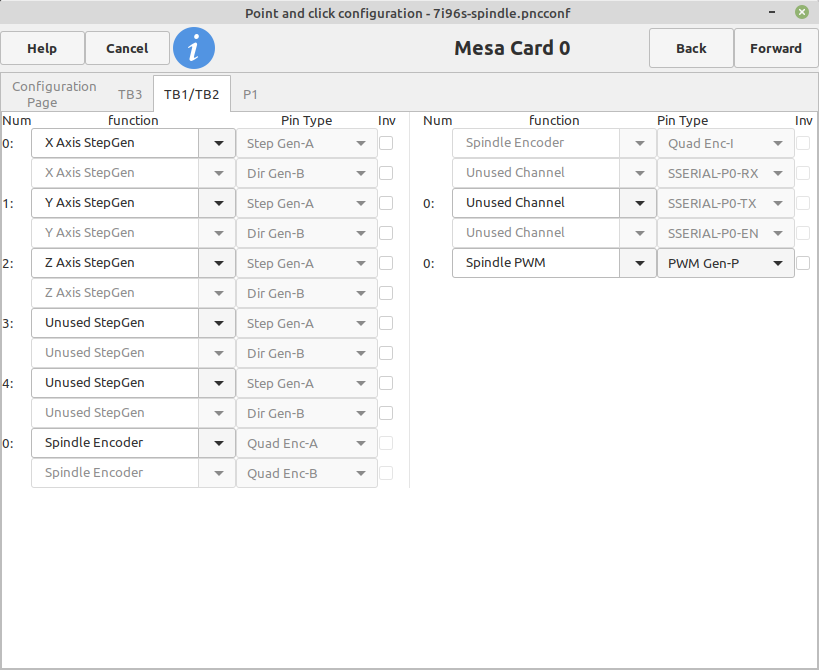Open X Axis StepGen function dropdown arrow
The width and height of the screenshot is (819, 670).
pyautogui.click(x=218, y=143)
